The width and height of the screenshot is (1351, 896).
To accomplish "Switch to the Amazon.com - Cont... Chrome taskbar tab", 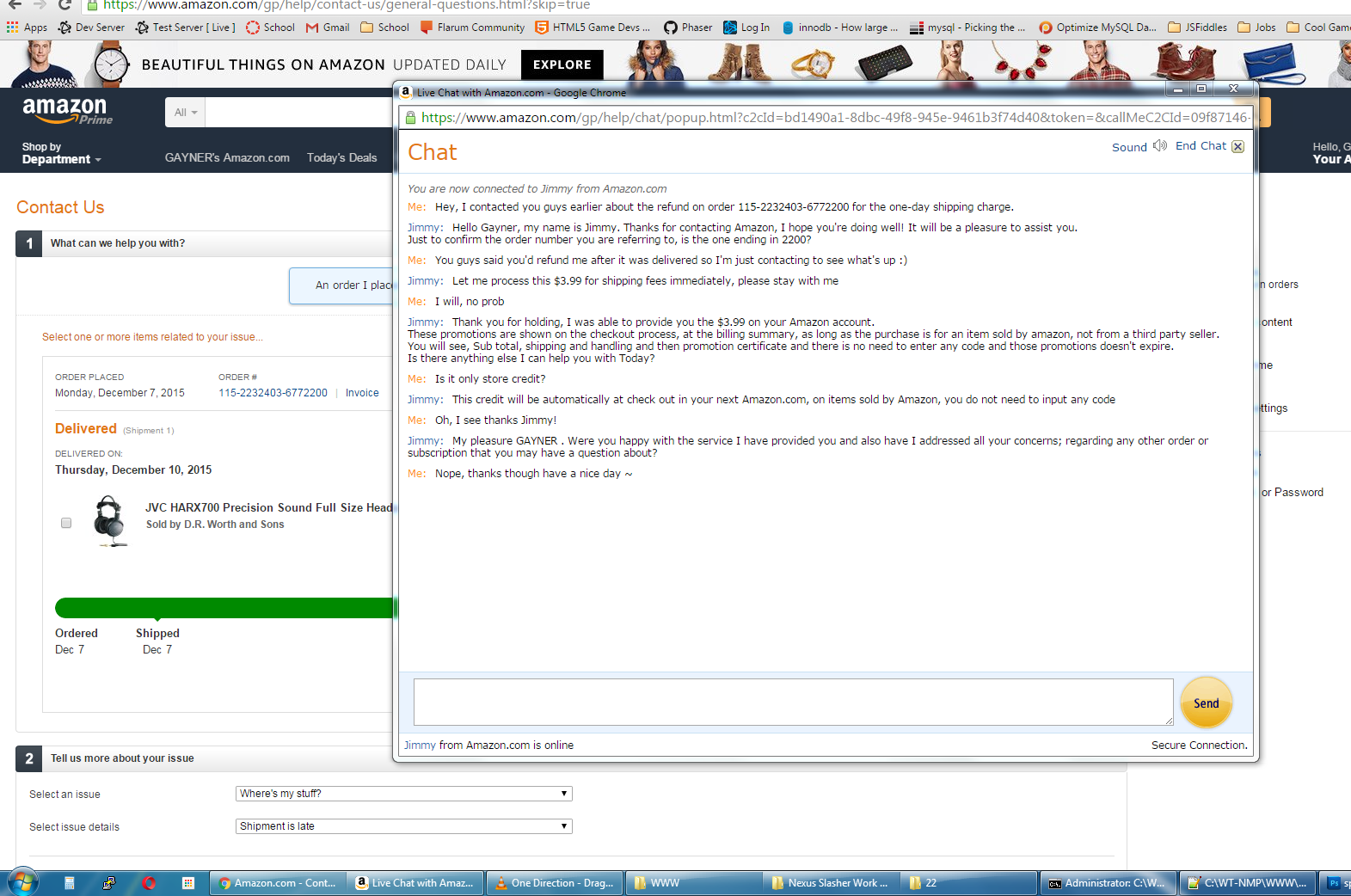I will (x=278, y=883).
